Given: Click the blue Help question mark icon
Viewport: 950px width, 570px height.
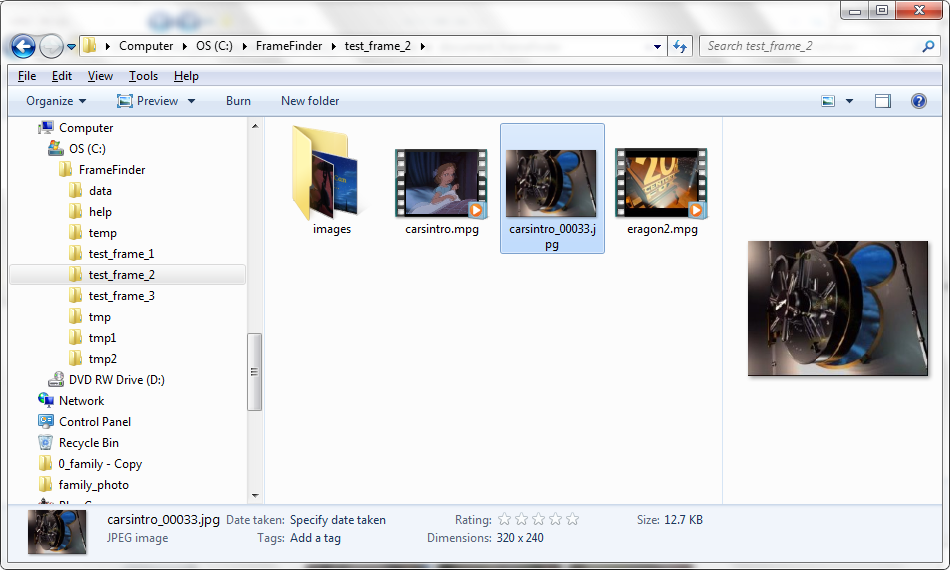Looking at the screenshot, I should click(918, 101).
